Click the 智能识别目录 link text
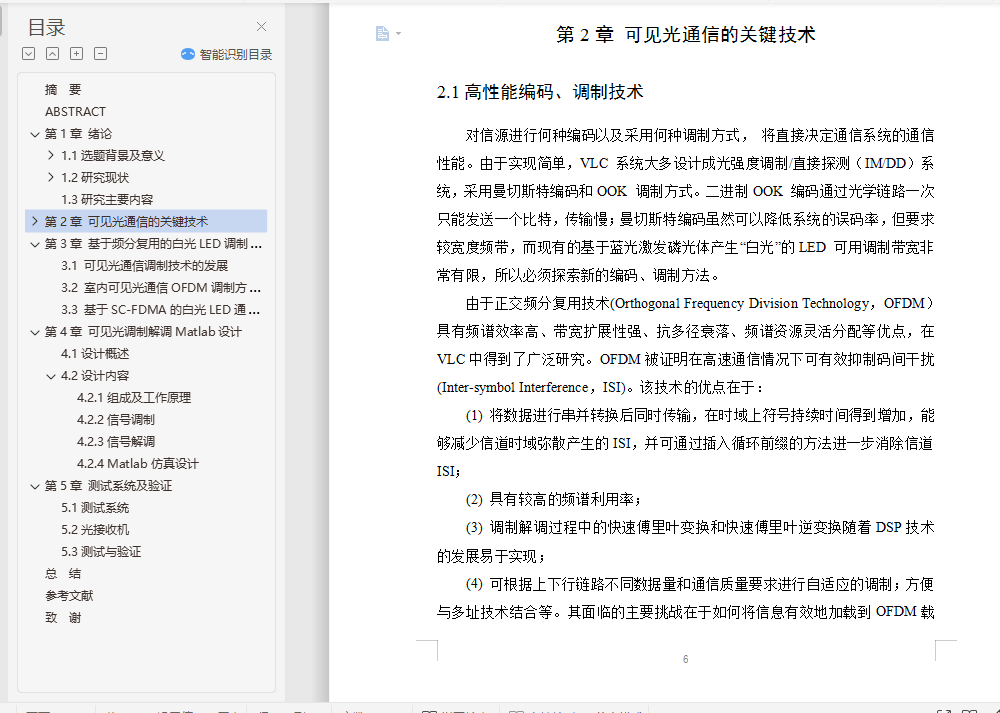This screenshot has width=1000, height=713. [x=236, y=54]
